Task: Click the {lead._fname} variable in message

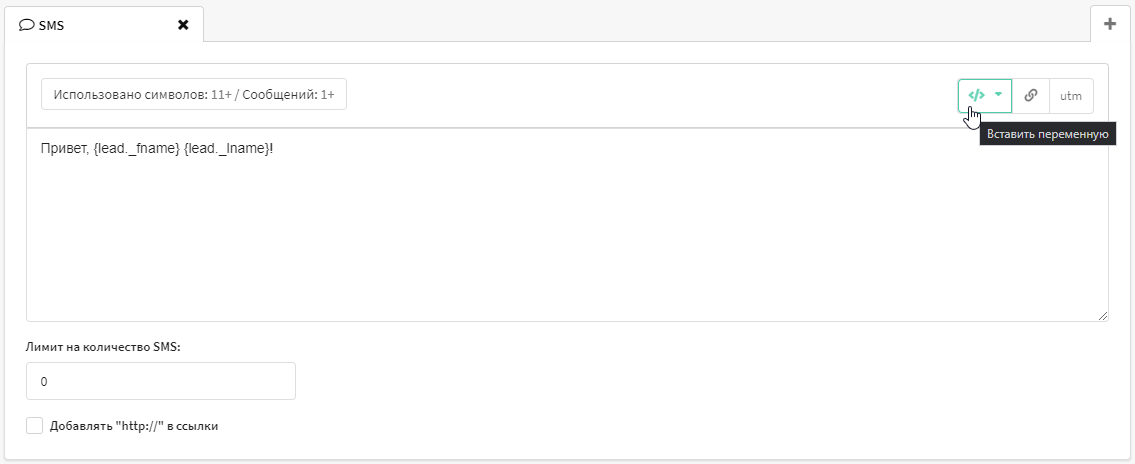Action: point(136,148)
